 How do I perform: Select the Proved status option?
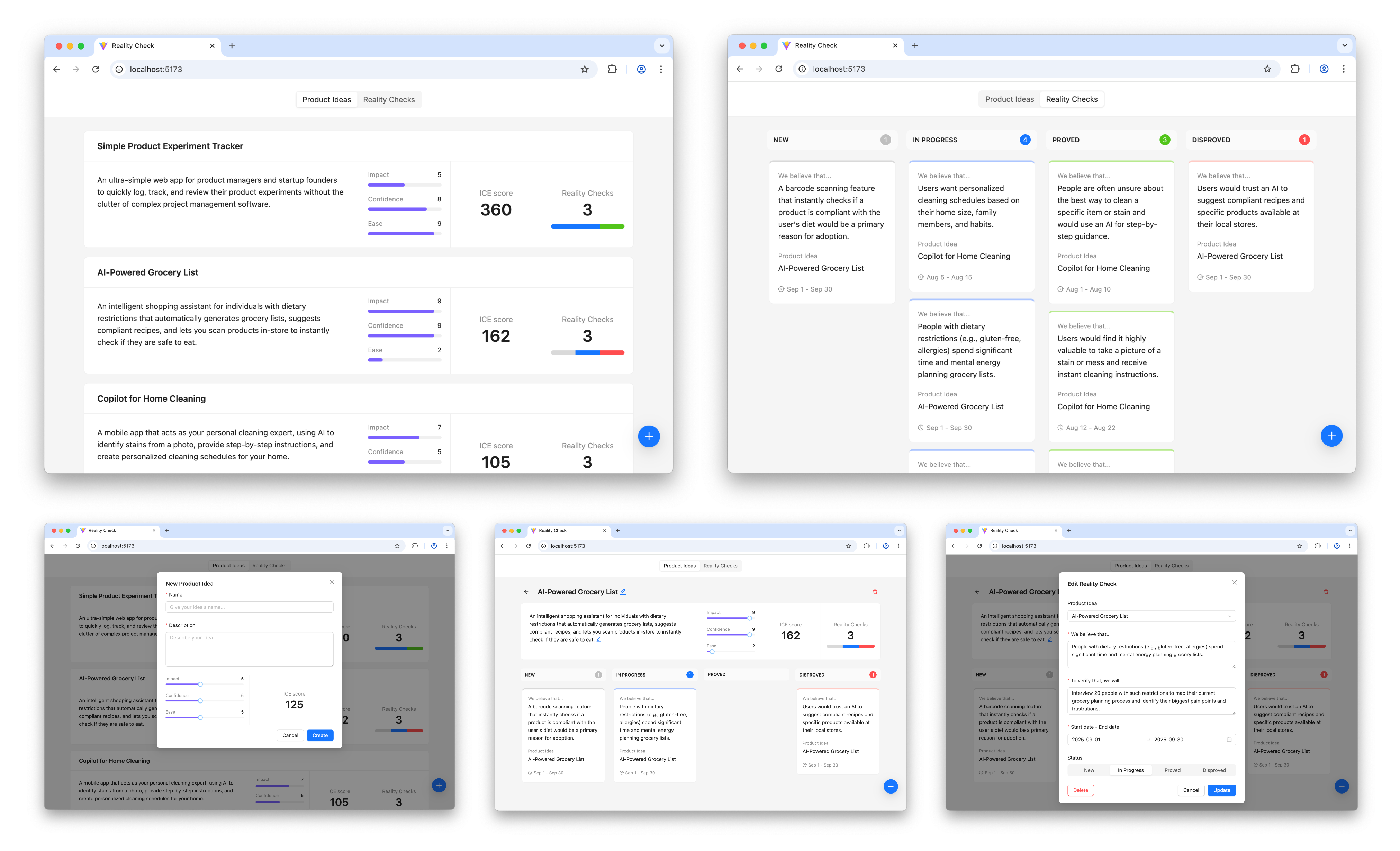1172,770
